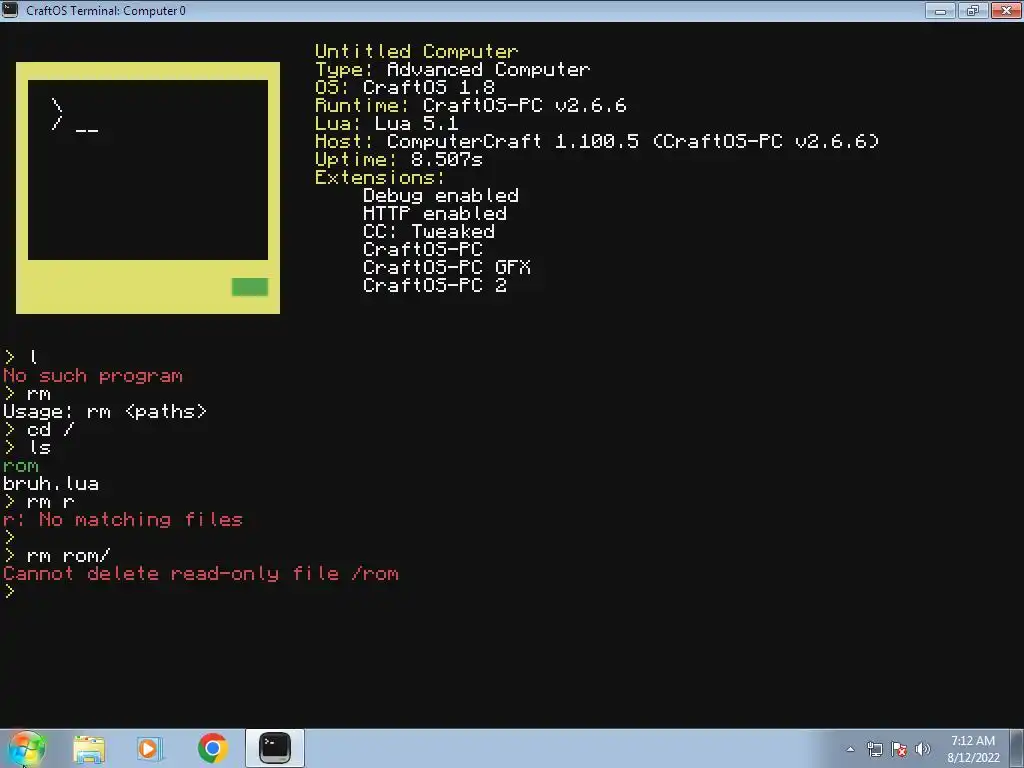Show hidden system tray icons arrow
Viewport: 1024px width, 768px height.
pyautogui.click(x=850, y=749)
